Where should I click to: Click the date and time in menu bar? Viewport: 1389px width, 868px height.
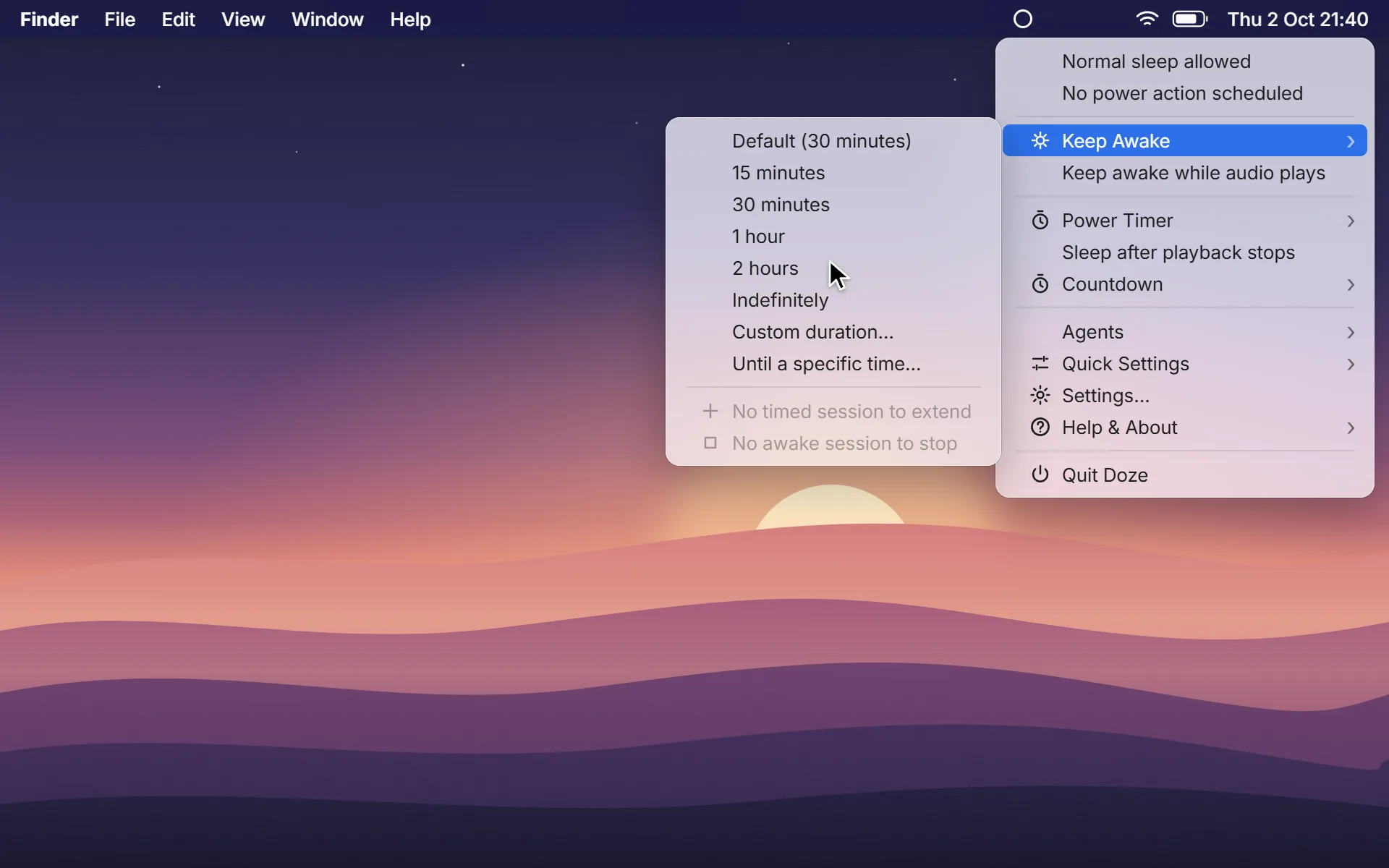(x=1298, y=20)
